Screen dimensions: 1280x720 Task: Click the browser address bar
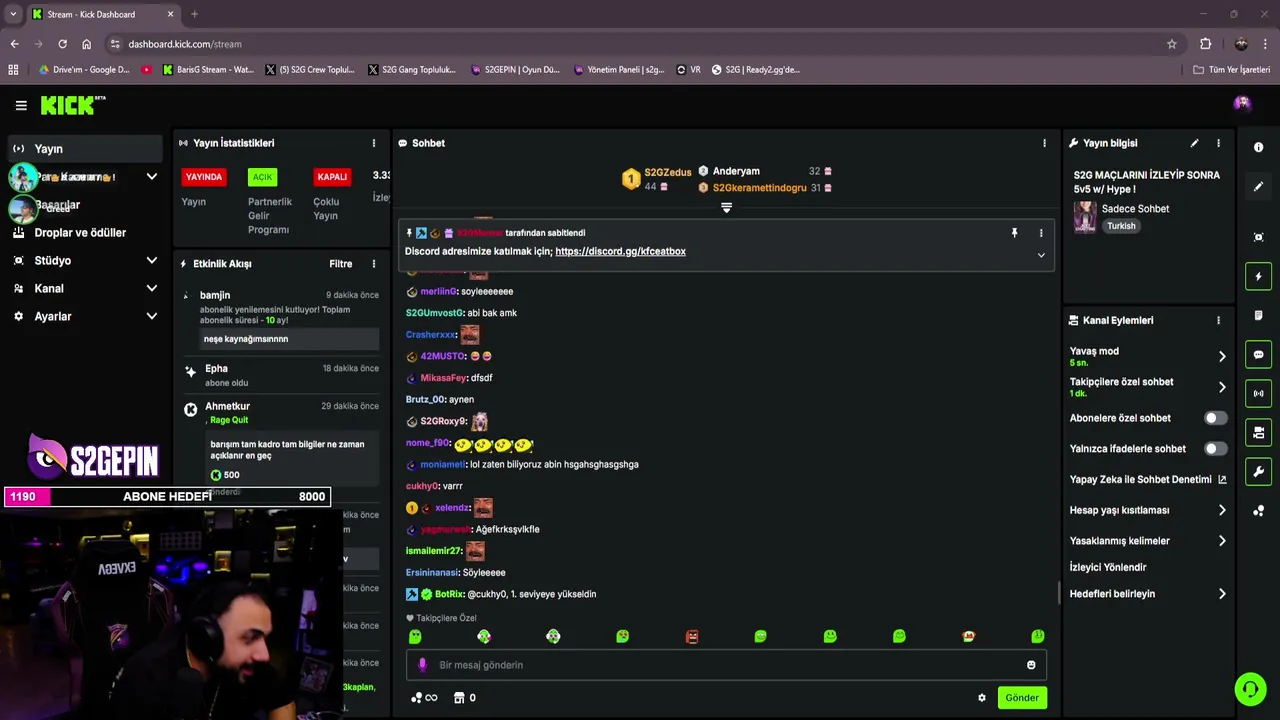pos(640,44)
